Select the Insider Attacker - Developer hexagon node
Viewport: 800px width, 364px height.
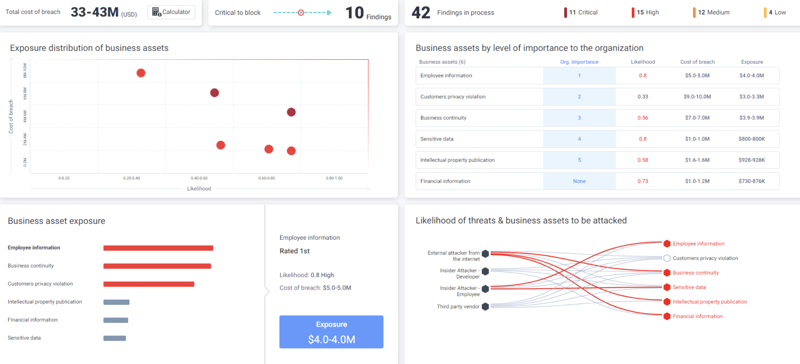[485, 271]
